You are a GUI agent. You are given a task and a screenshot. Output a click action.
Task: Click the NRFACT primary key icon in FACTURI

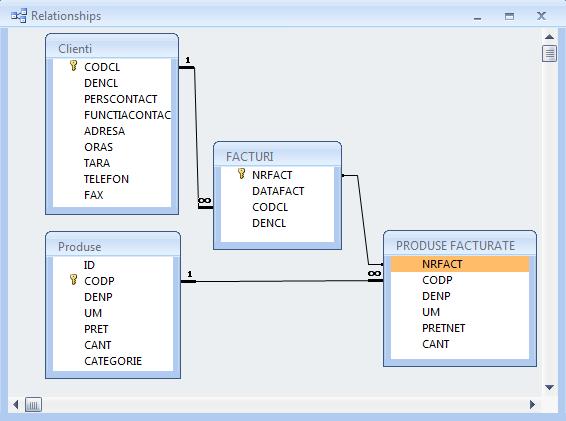[x=241, y=174]
